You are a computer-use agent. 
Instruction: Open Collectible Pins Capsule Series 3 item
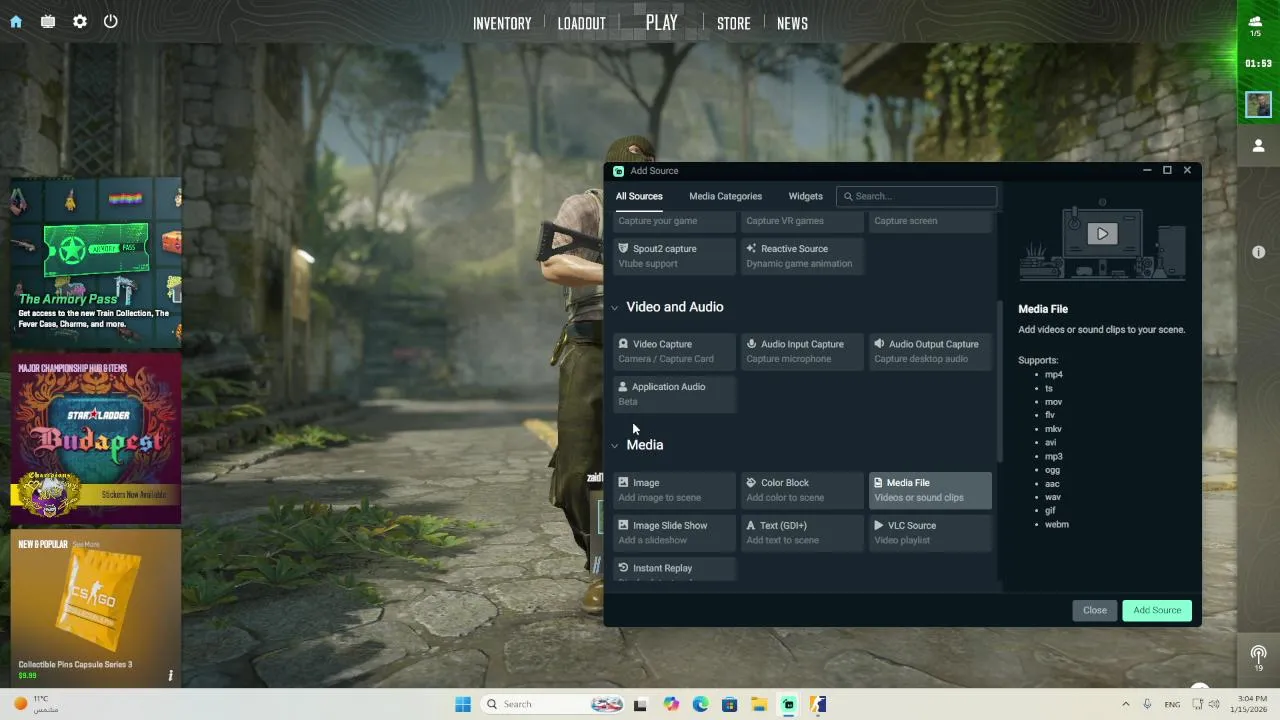[x=96, y=607]
